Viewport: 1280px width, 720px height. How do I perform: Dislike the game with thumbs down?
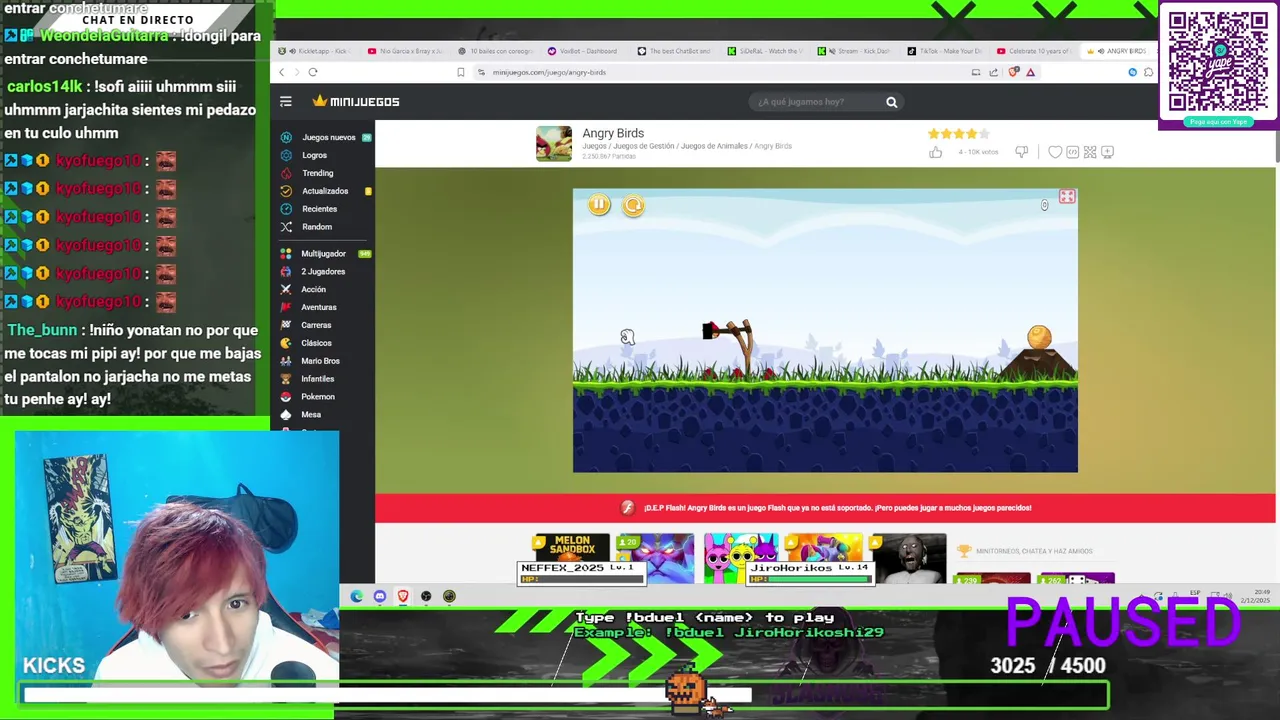click(1021, 152)
